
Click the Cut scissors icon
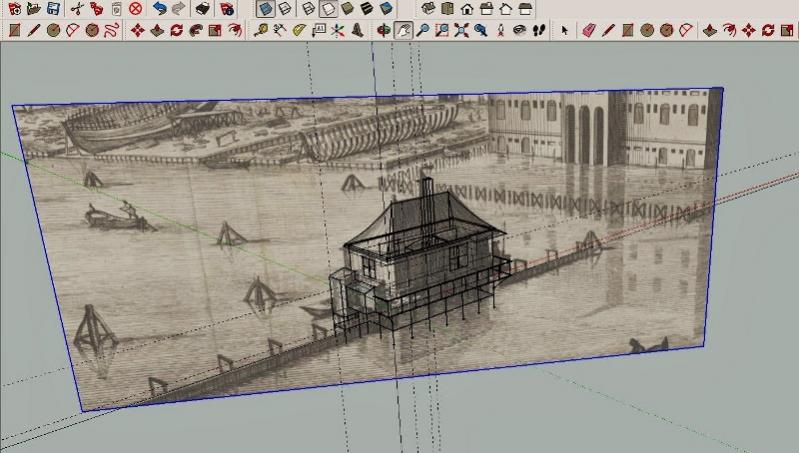coord(77,8)
